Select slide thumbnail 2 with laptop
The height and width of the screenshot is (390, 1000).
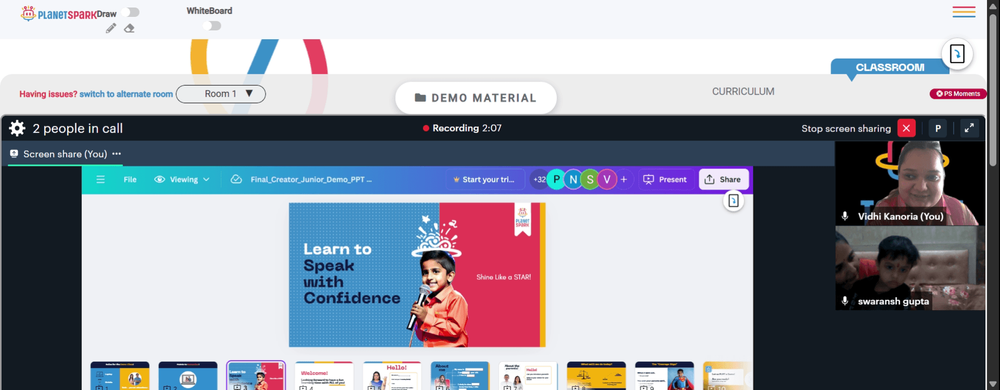[x=188, y=376]
